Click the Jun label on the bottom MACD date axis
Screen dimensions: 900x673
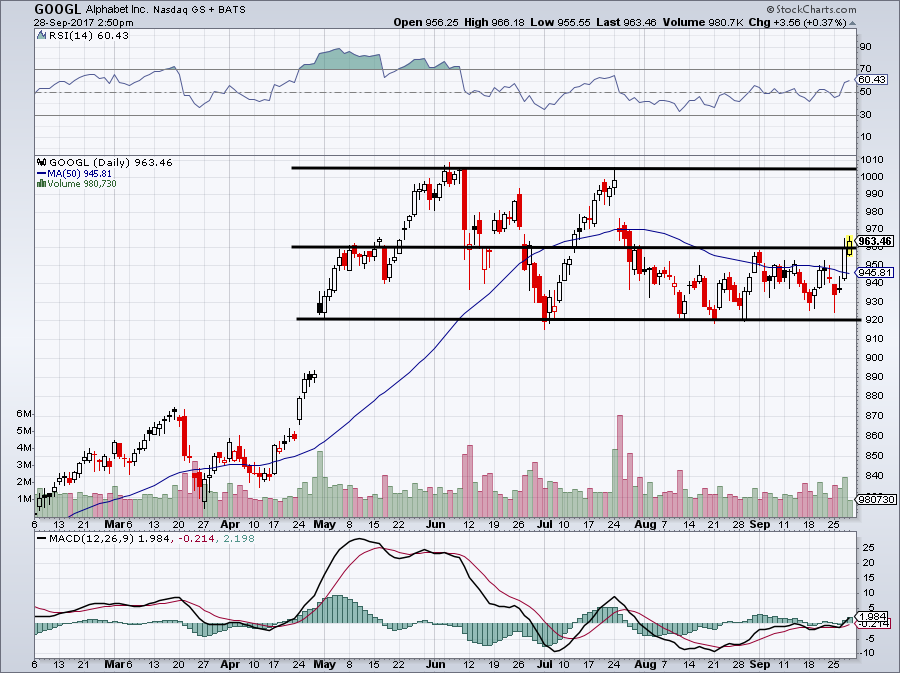[x=436, y=664]
